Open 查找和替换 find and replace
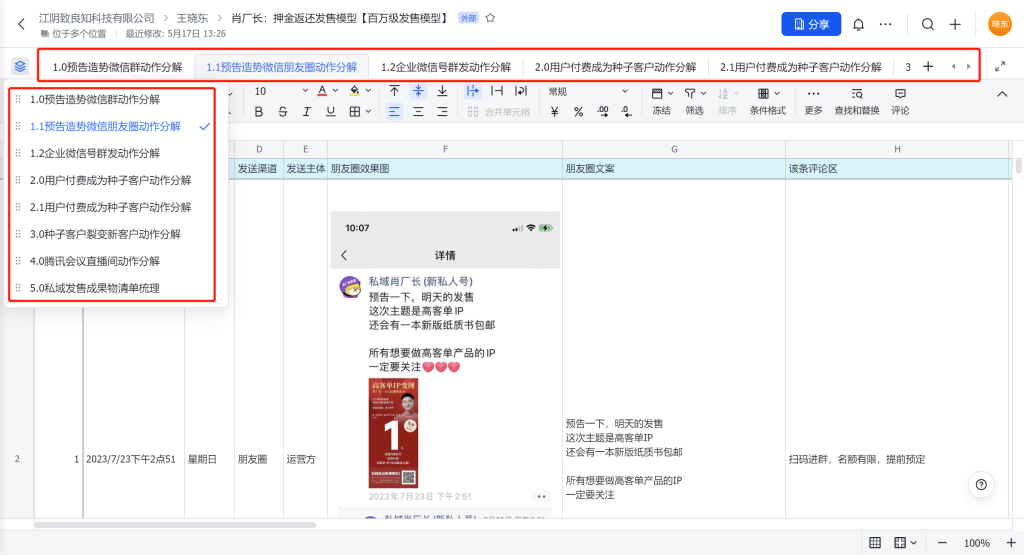The image size is (1024, 555). (857, 101)
